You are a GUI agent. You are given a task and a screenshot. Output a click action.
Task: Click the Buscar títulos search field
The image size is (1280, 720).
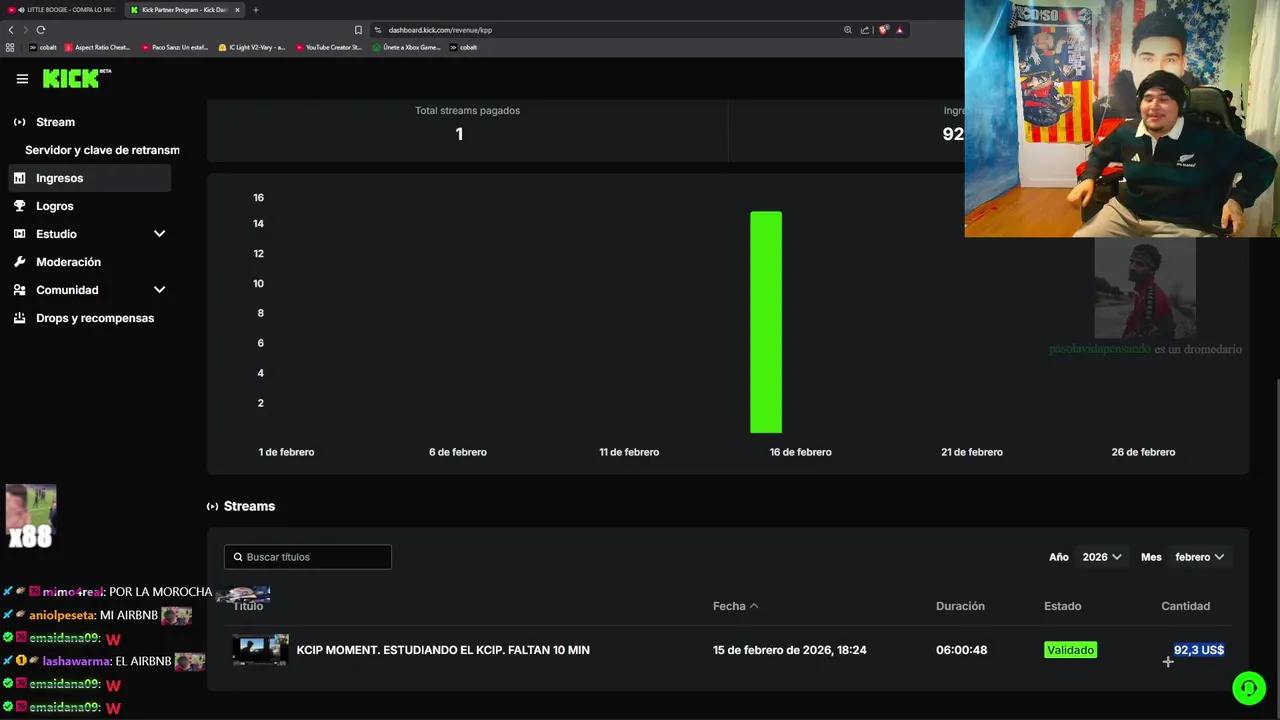(308, 557)
